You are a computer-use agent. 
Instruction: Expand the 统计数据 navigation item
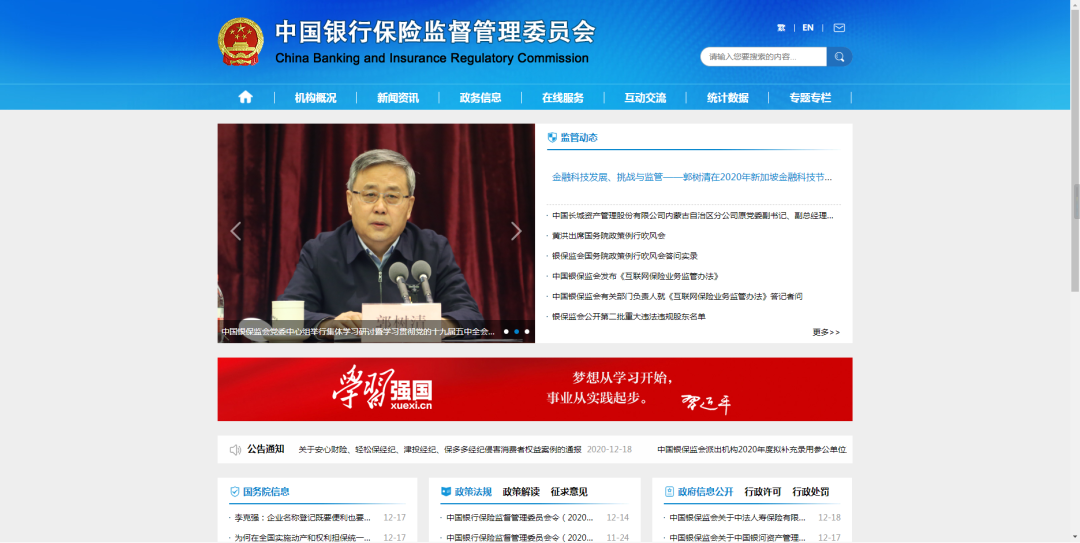click(727, 98)
